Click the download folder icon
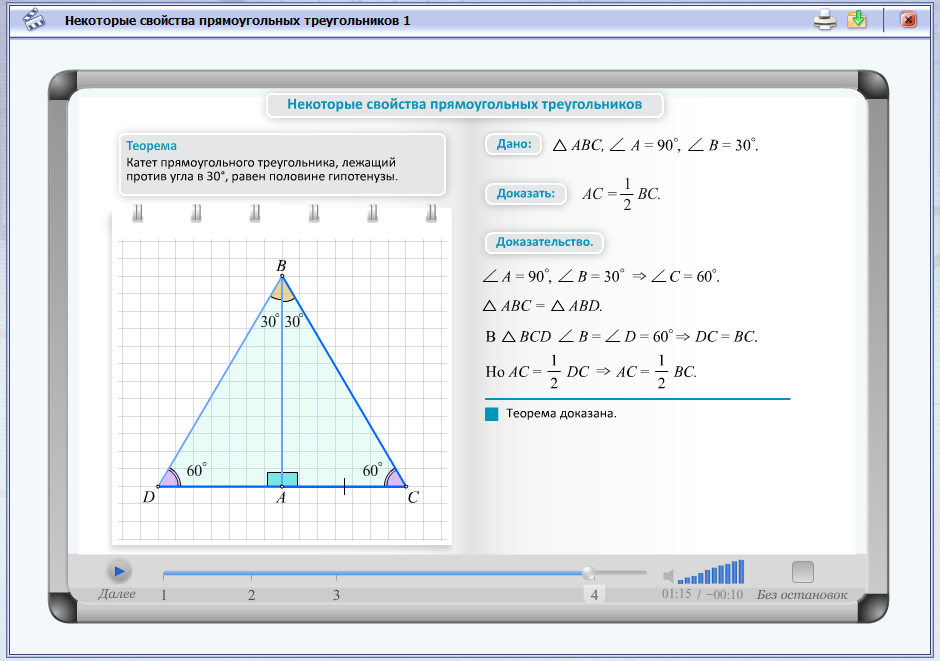Viewport: 940px width, 661px height. [x=857, y=20]
